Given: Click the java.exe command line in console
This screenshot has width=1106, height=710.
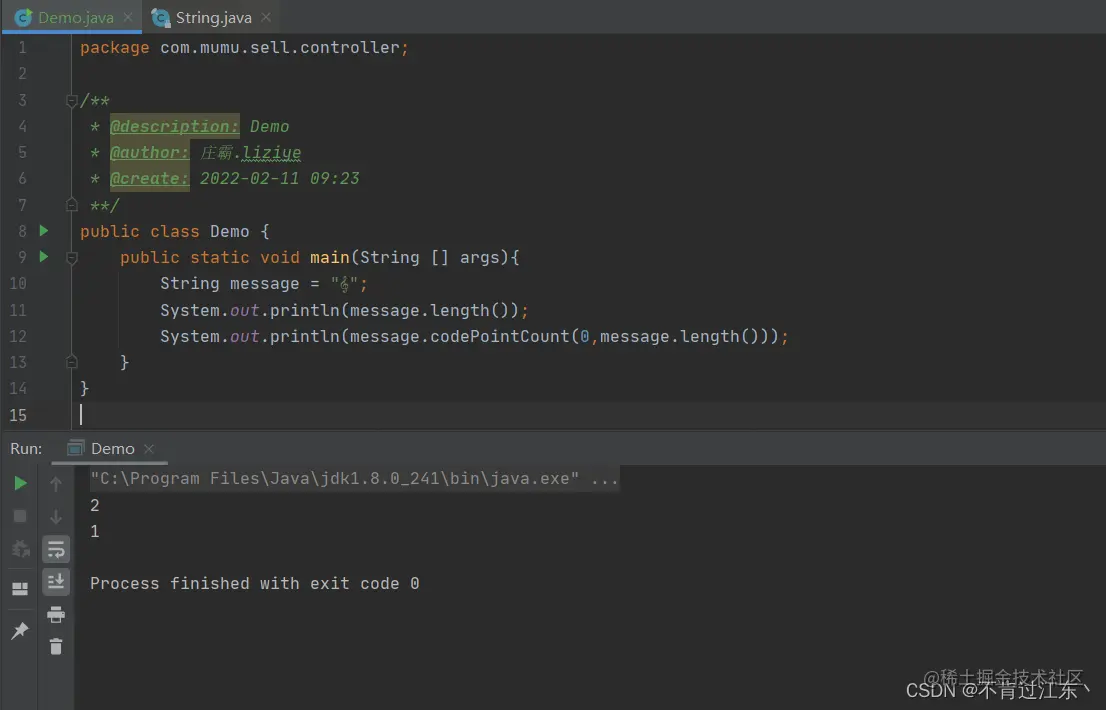Looking at the screenshot, I should [353, 479].
